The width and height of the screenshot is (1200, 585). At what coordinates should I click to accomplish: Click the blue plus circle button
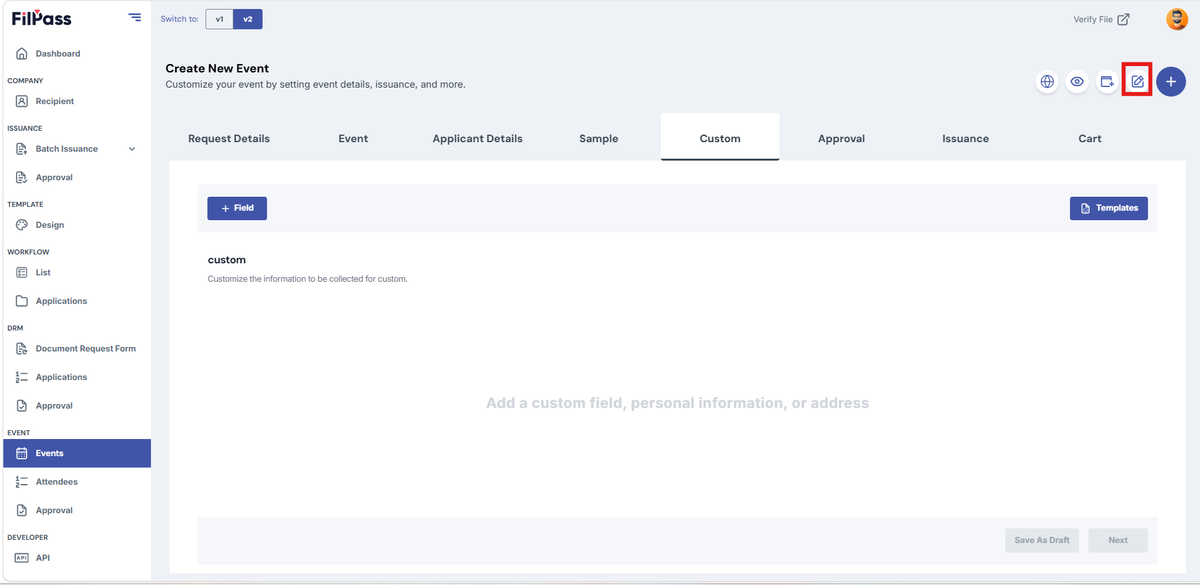[x=1171, y=82]
